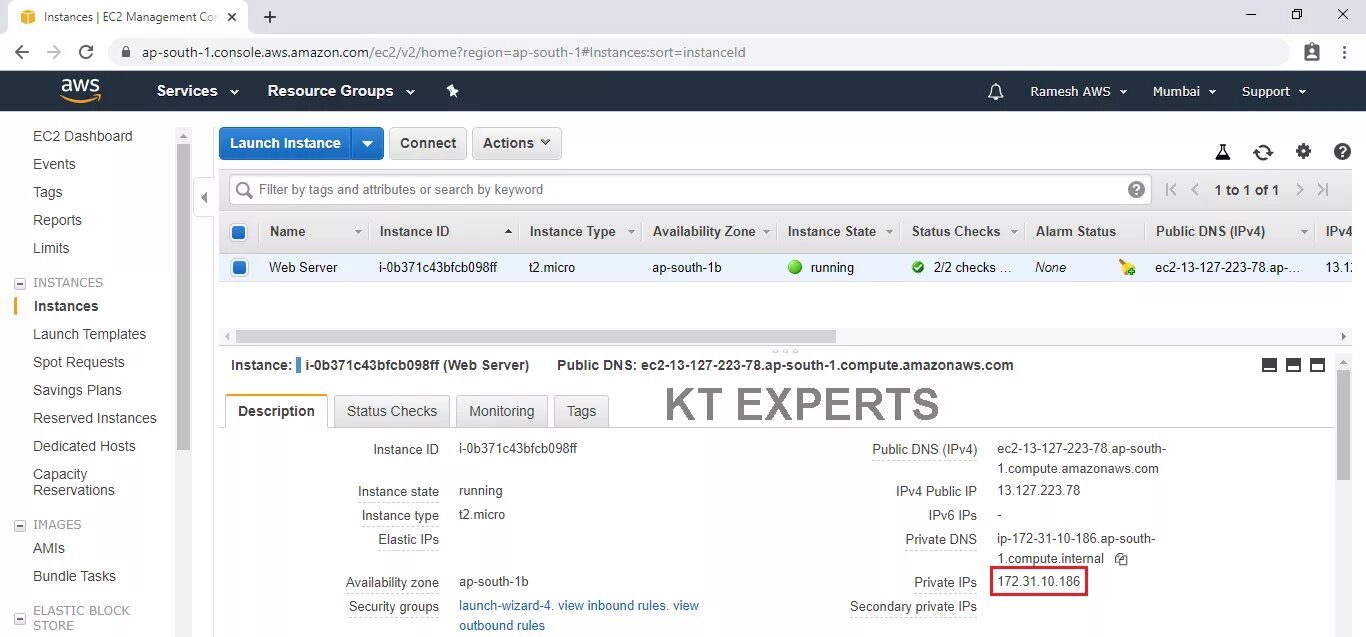
Task: Refresh the instances list
Action: 1263,152
